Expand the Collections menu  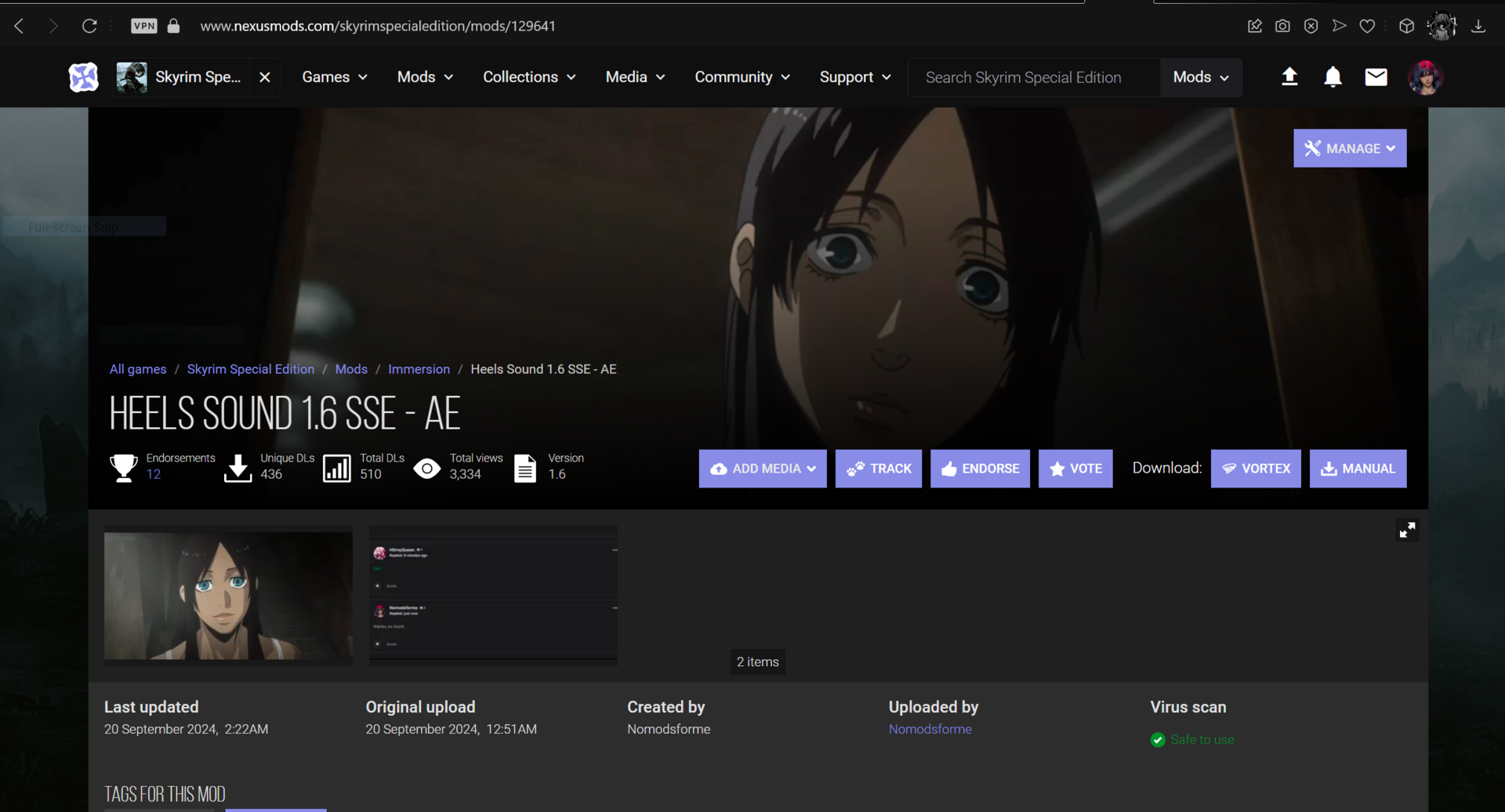point(529,78)
